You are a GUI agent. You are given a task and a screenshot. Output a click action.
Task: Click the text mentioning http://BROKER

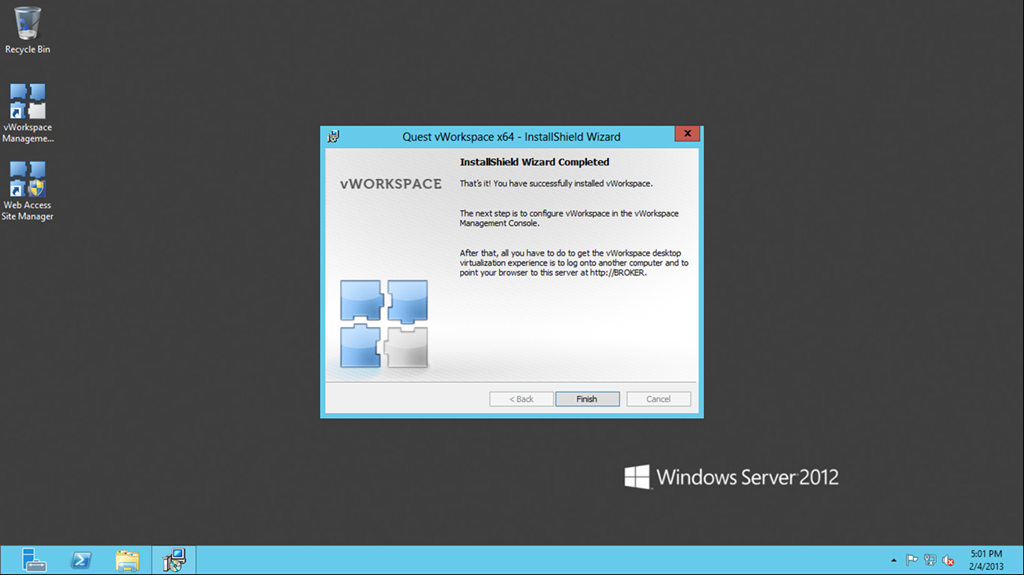click(x=573, y=263)
